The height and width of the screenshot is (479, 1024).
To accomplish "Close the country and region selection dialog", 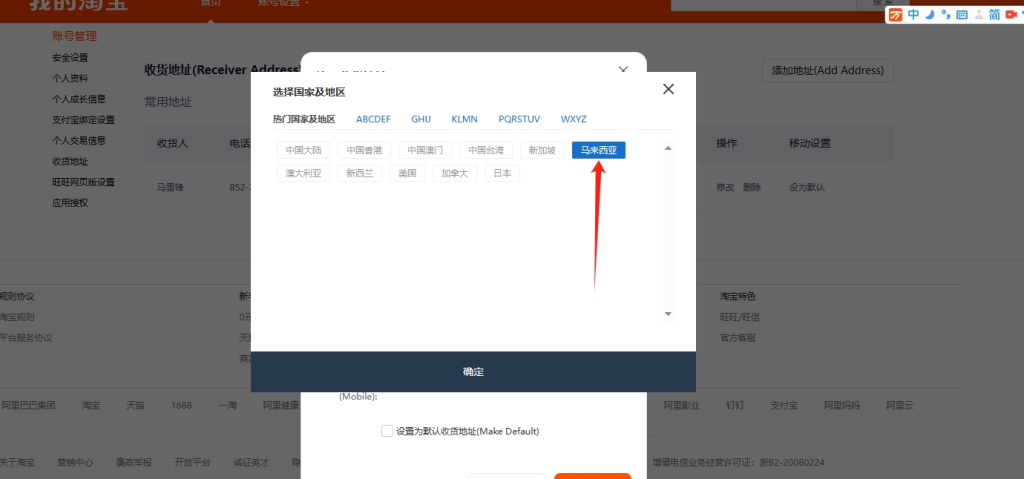I will (668, 89).
